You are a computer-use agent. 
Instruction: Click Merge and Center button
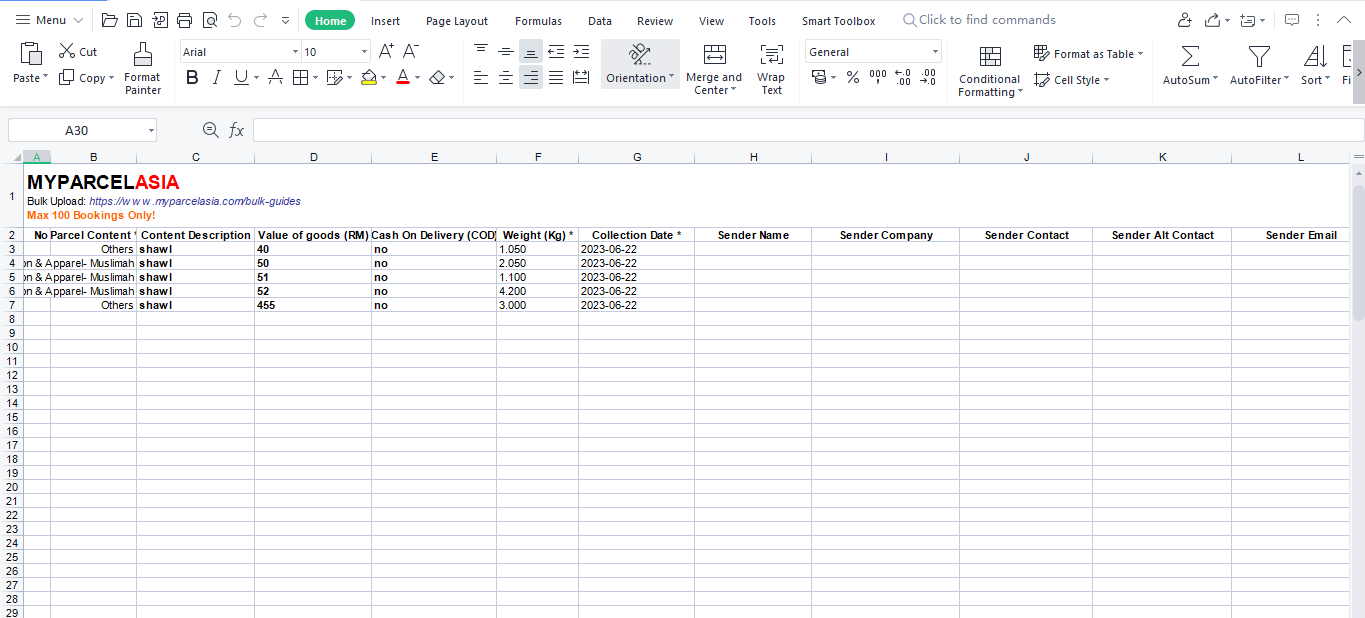(x=714, y=69)
